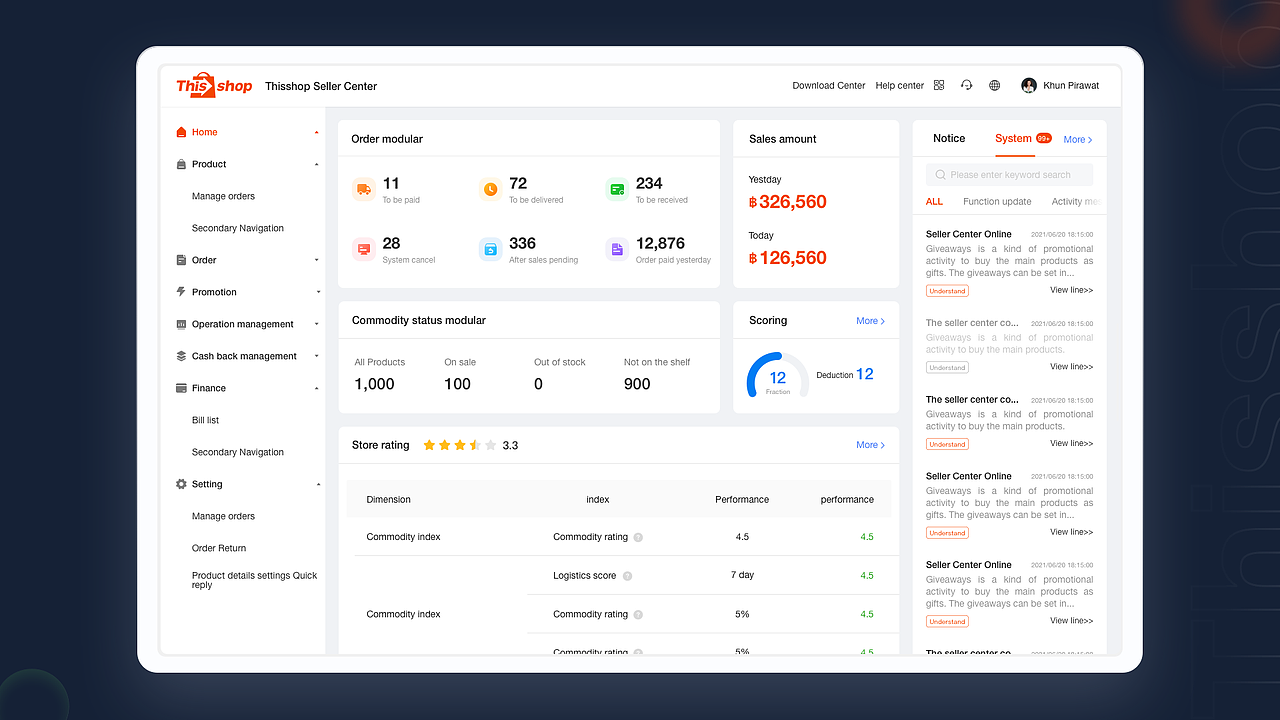
Task: Click the Deduction 12 value
Action: tap(865, 374)
